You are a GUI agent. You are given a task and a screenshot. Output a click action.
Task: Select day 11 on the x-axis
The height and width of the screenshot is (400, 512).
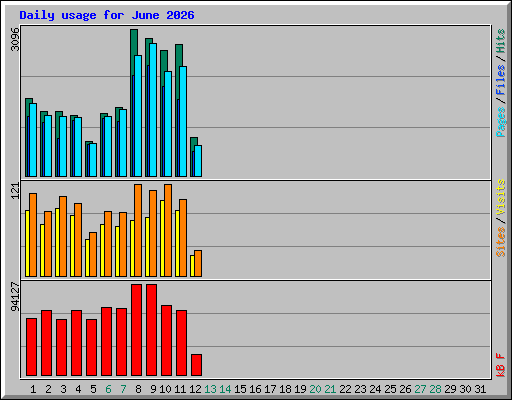coord(180,389)
